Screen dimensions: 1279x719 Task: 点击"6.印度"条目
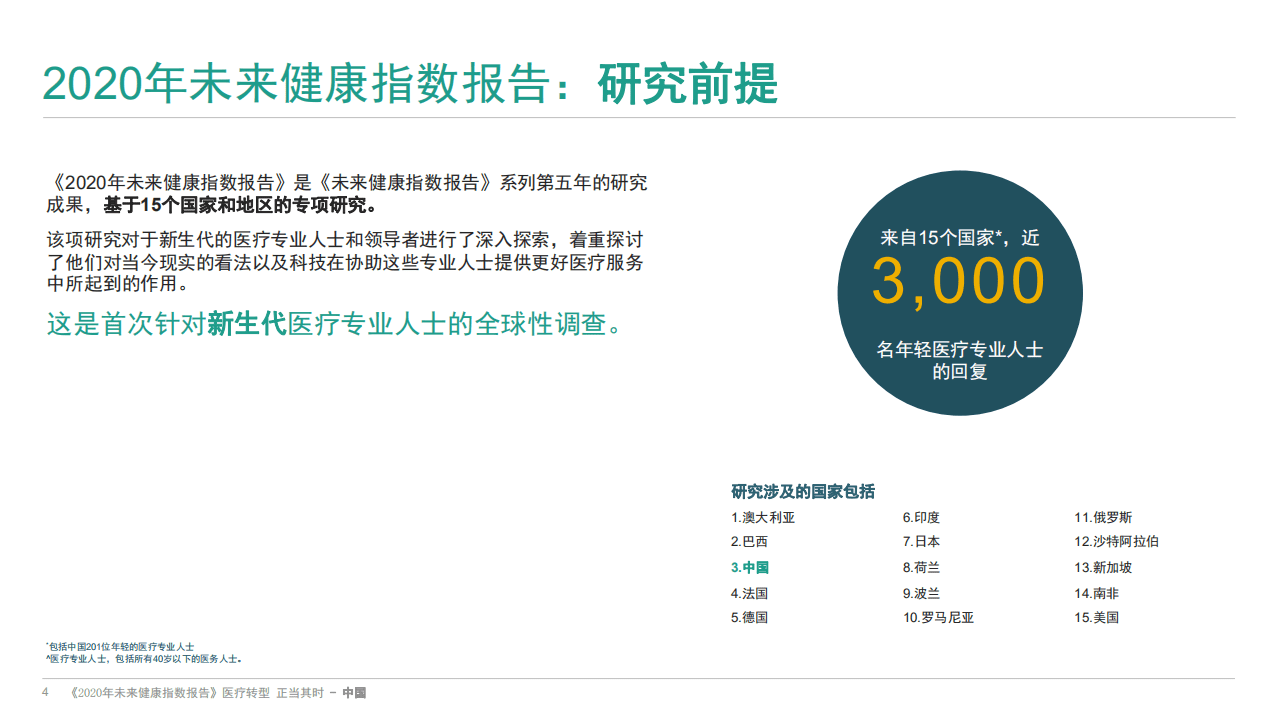tap(920, 517)
